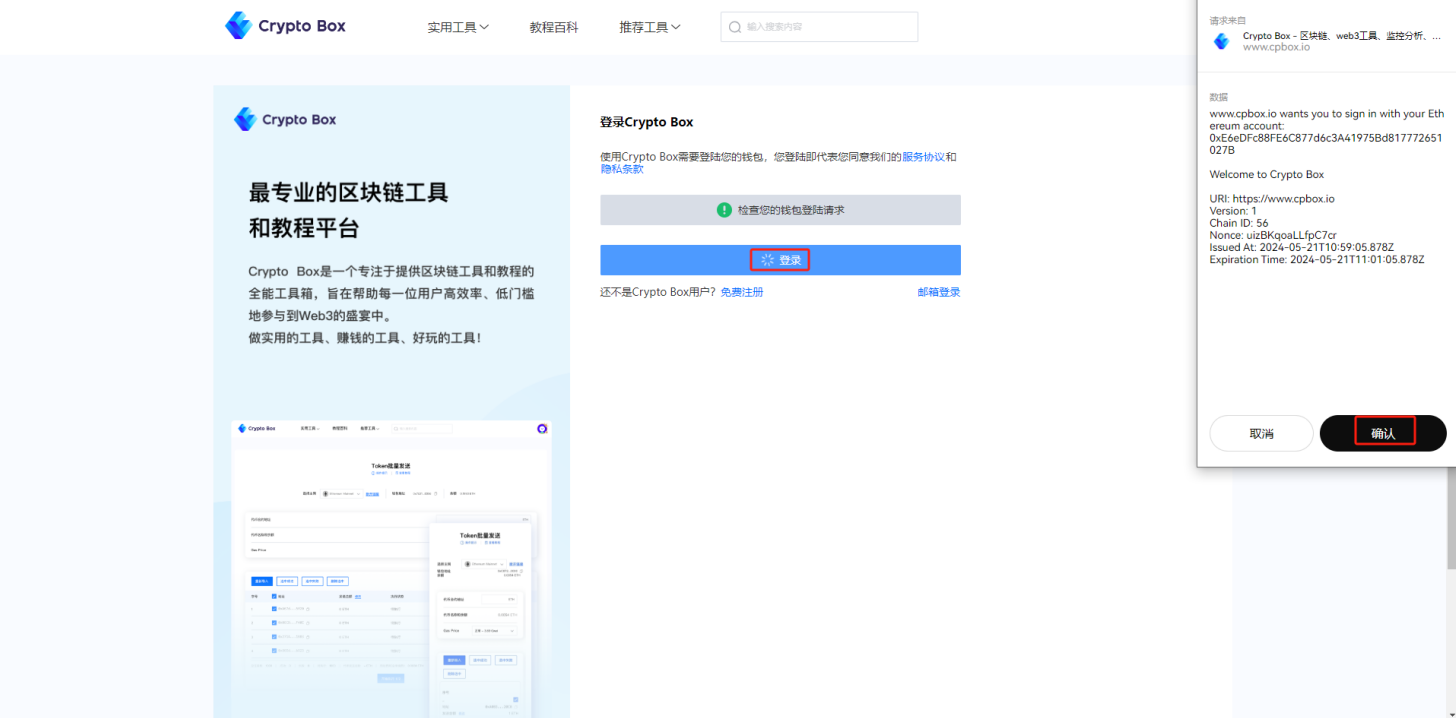Click the 登录Crypto Box heading
Image resolution: width=1456 pixels, height=718 pixels.
[646, 122]
